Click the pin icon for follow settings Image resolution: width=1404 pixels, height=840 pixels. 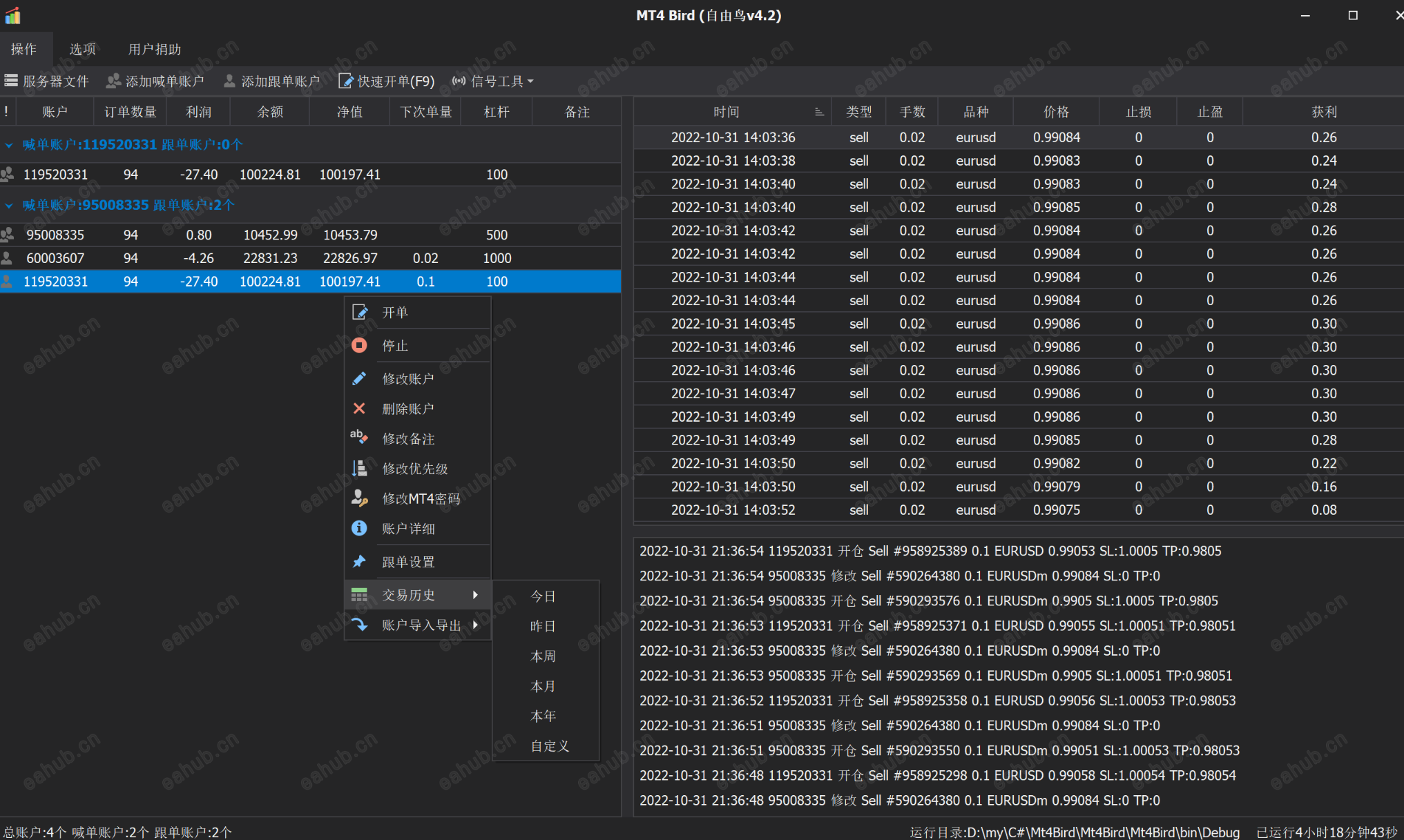[359, 561]
